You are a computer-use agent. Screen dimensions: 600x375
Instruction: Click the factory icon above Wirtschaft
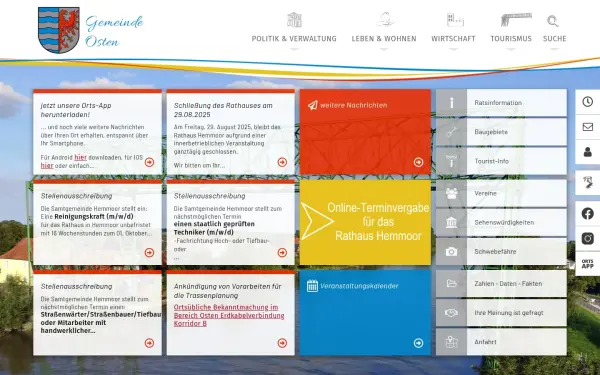pyautogui.click(x=455, y=20)
